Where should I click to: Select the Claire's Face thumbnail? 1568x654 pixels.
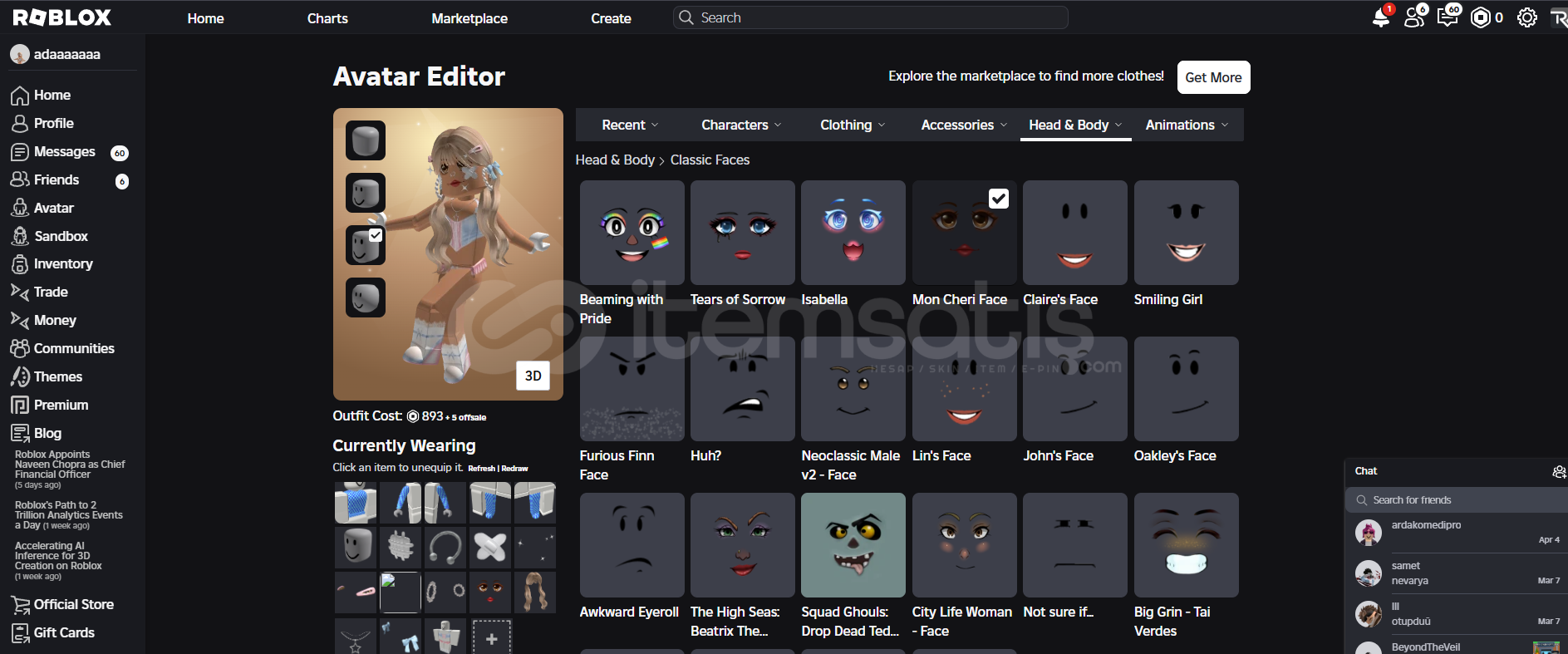[x=1075, y=233]
